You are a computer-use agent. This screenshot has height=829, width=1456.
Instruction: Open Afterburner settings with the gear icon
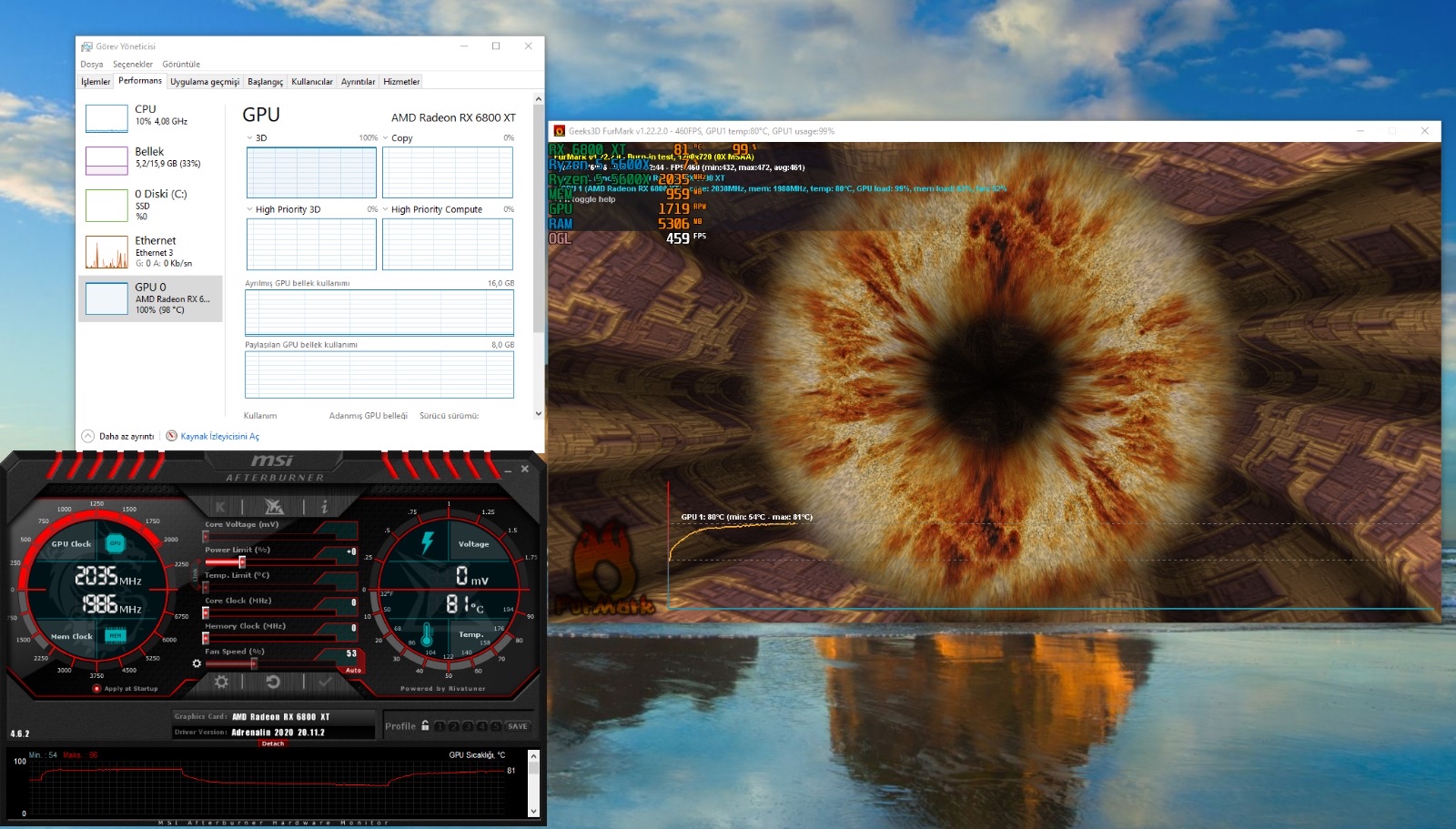(x=221, y=682)
